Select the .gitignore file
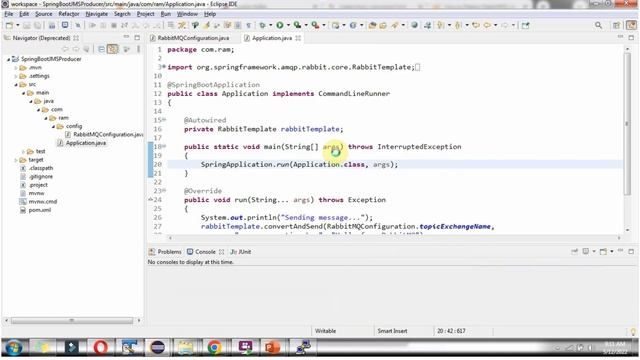 point(37,177)
